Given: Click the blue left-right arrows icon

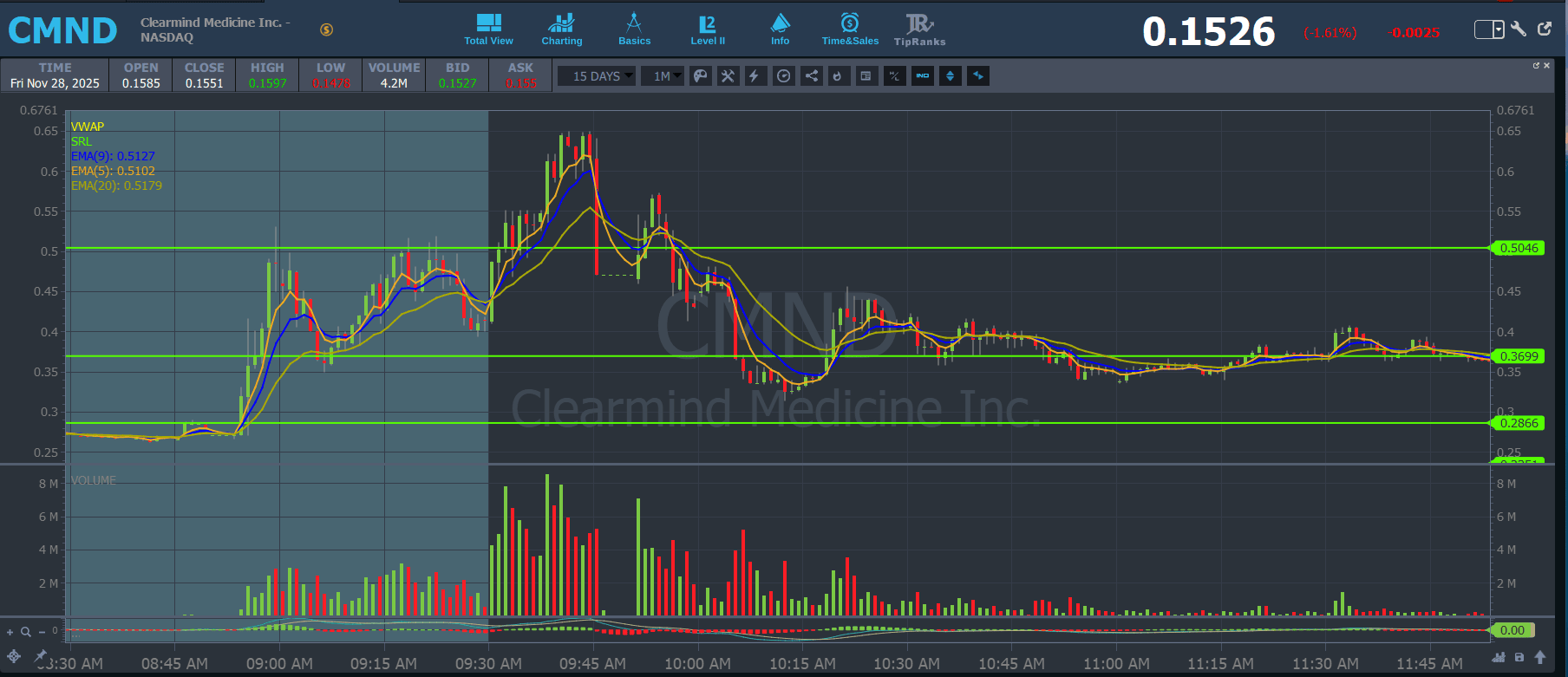Looking at the screenshot, I should 978,76.
